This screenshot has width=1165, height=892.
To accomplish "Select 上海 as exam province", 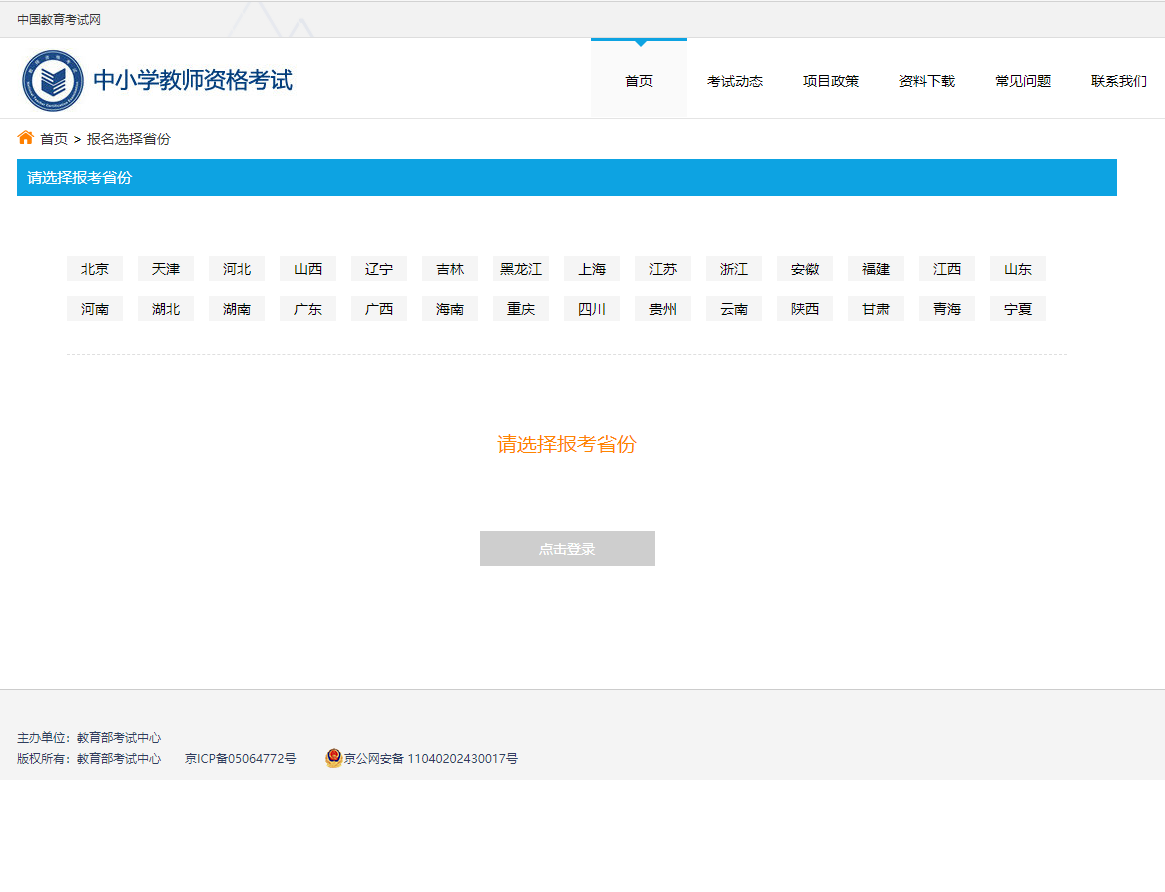I will [x=592, y=269].
